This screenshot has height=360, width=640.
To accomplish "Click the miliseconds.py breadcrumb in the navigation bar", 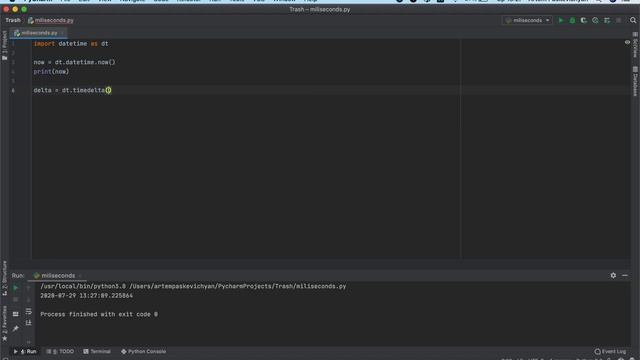I will pyautogui.click(x=51, y=20).
